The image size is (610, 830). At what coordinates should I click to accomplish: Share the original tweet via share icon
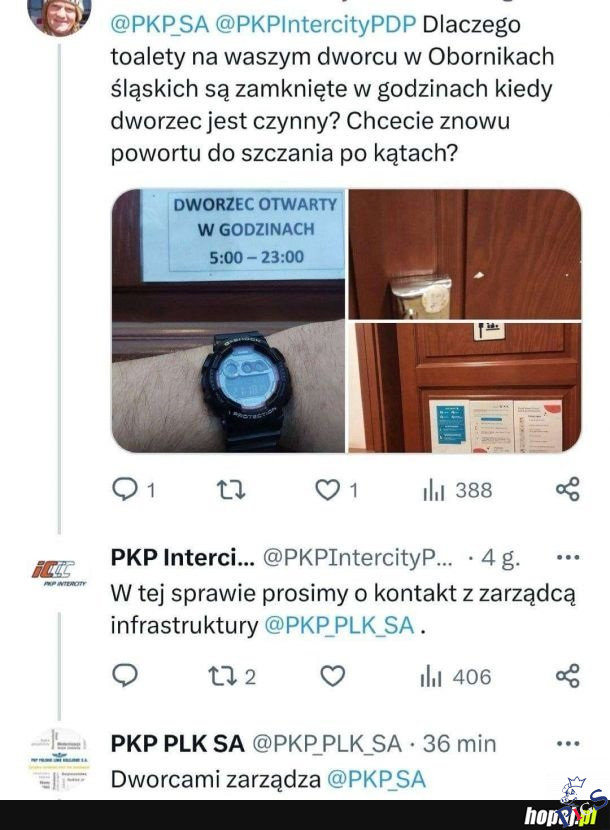point(568,490)
